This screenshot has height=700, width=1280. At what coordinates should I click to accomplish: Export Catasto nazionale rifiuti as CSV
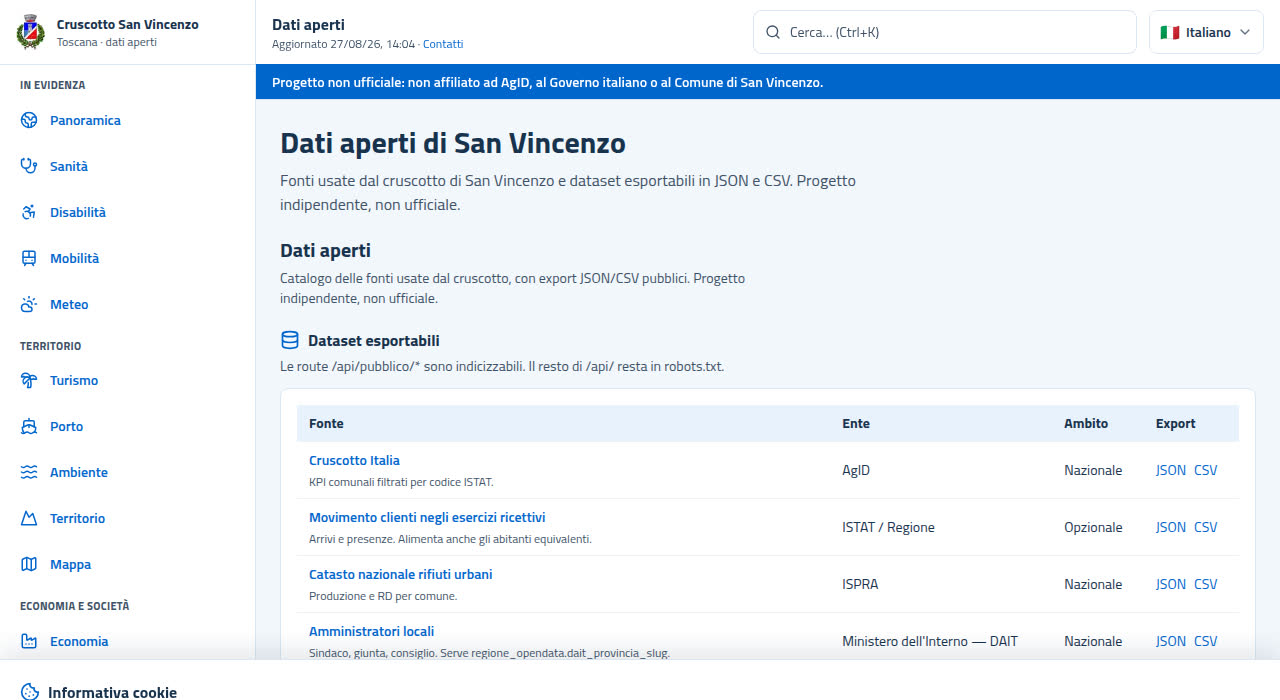click(1206, 584)
